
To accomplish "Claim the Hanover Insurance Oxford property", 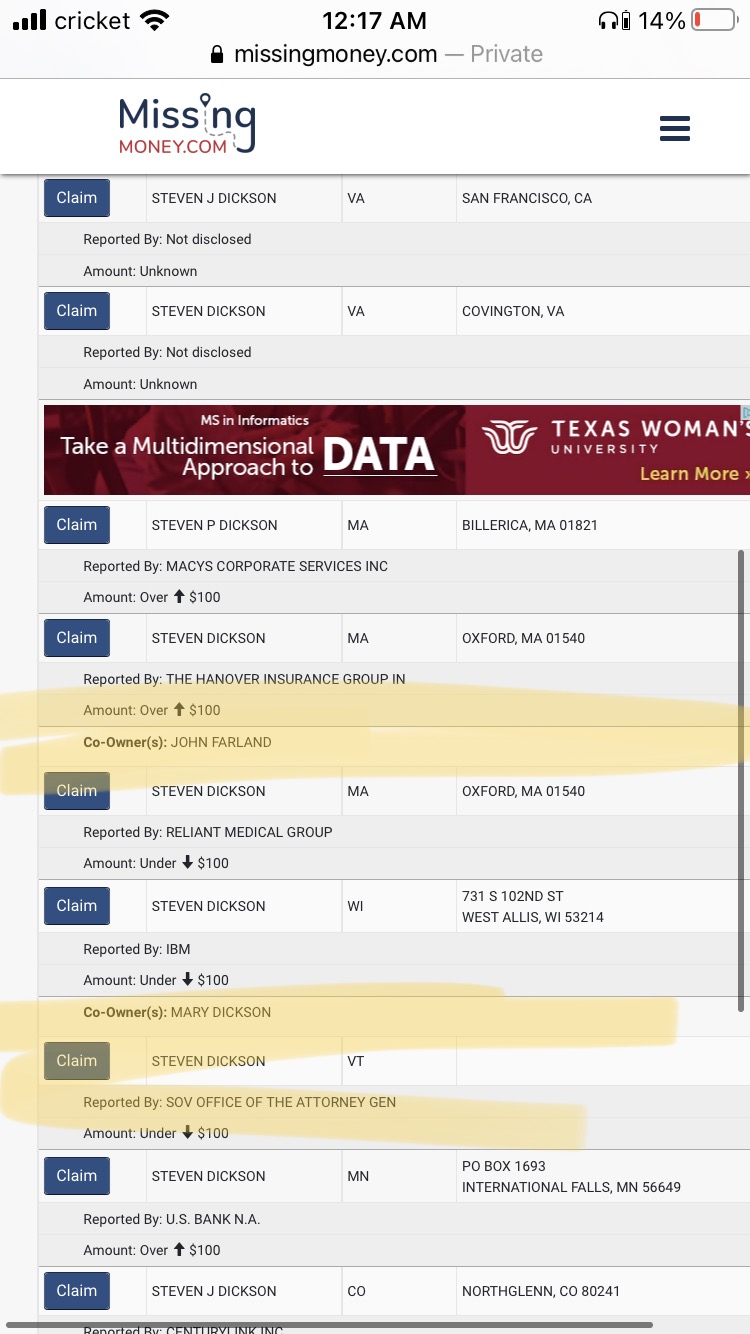I will click(77, 638).
